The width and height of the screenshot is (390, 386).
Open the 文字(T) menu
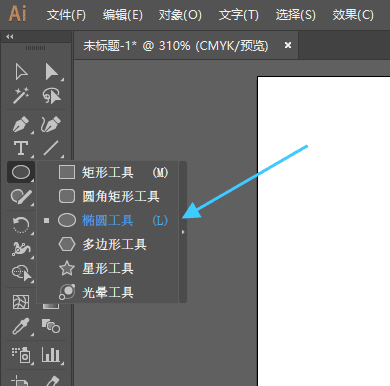239,15
